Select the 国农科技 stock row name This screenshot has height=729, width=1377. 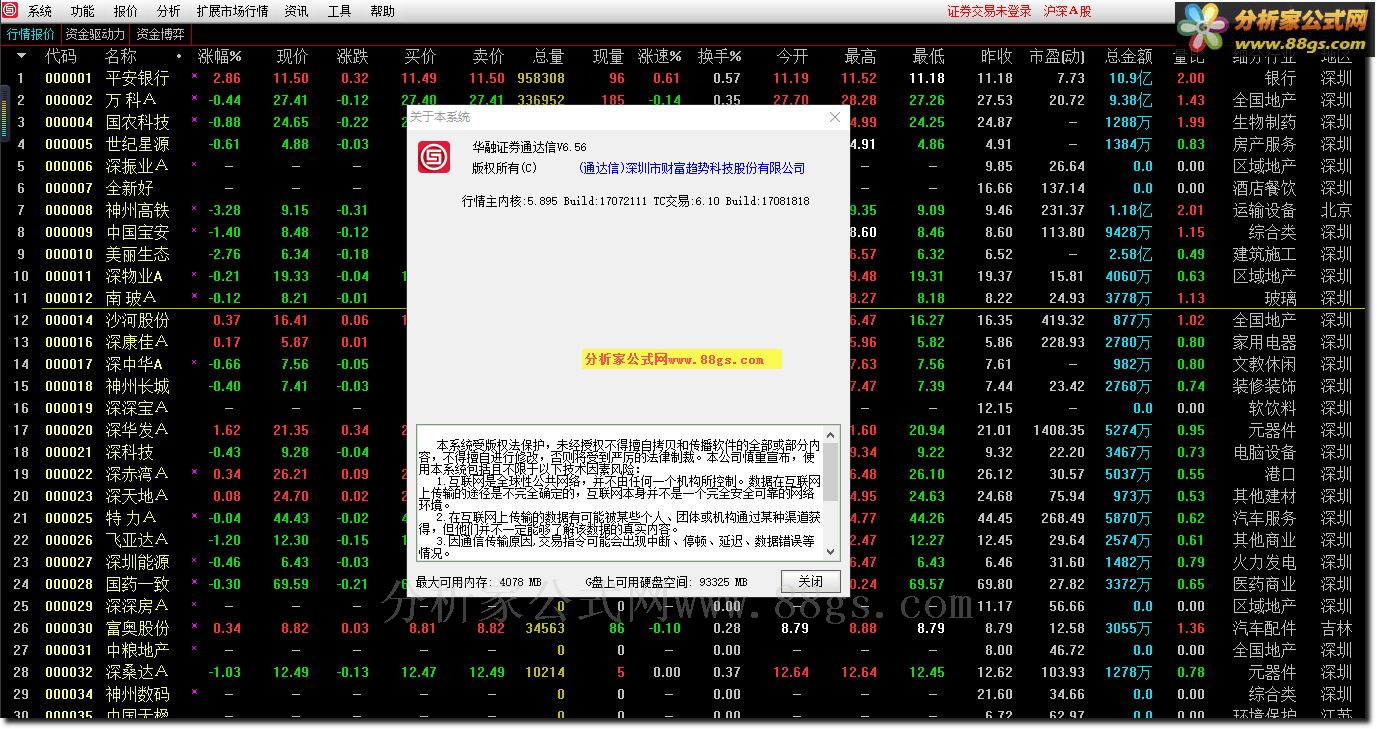pyautogui.click(x=138, y=122)
